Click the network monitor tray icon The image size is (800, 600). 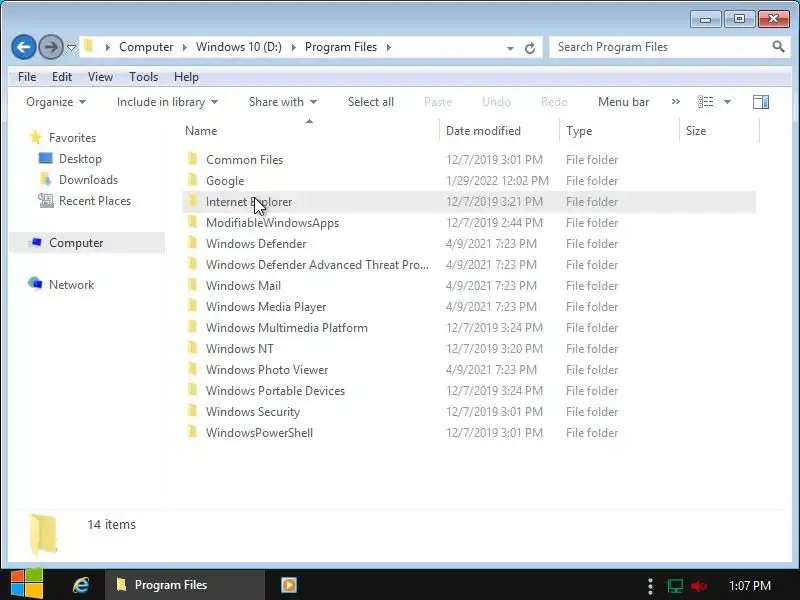tap(675, 585)
